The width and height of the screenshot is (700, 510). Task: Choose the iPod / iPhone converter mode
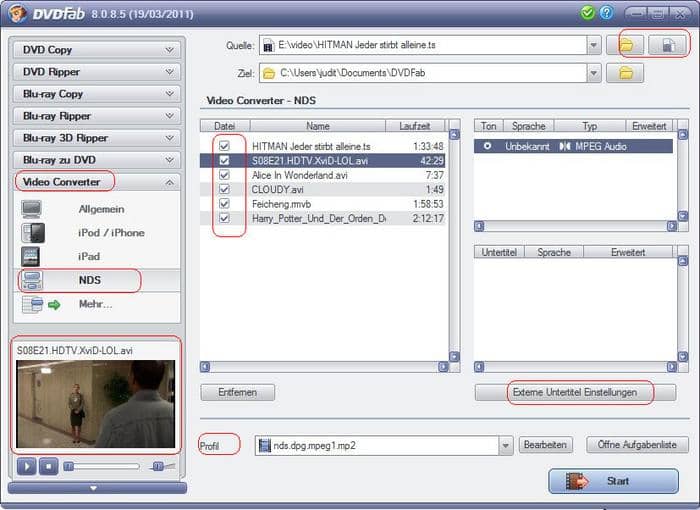point(111,233)
